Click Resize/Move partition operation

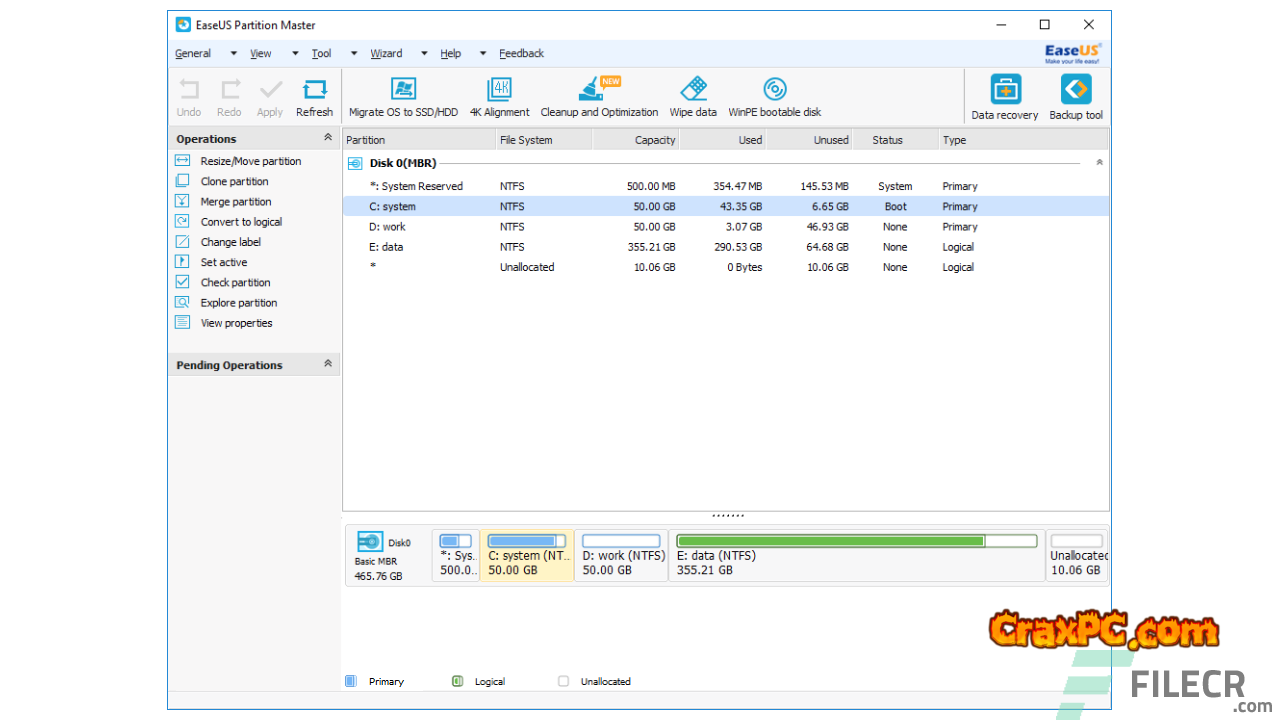click(x=250, y=161)
